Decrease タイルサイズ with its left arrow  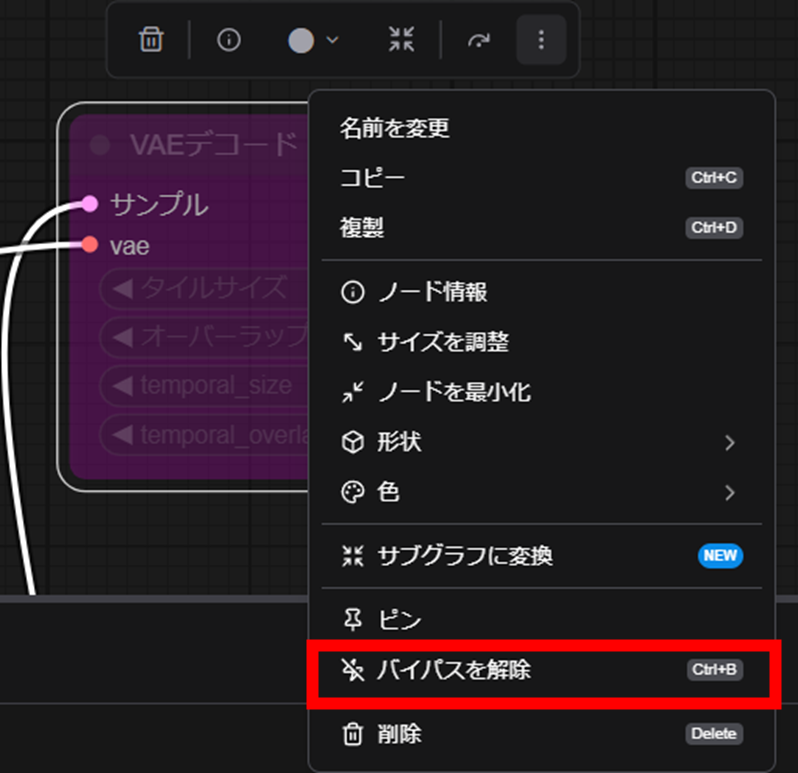coord(123,288)
